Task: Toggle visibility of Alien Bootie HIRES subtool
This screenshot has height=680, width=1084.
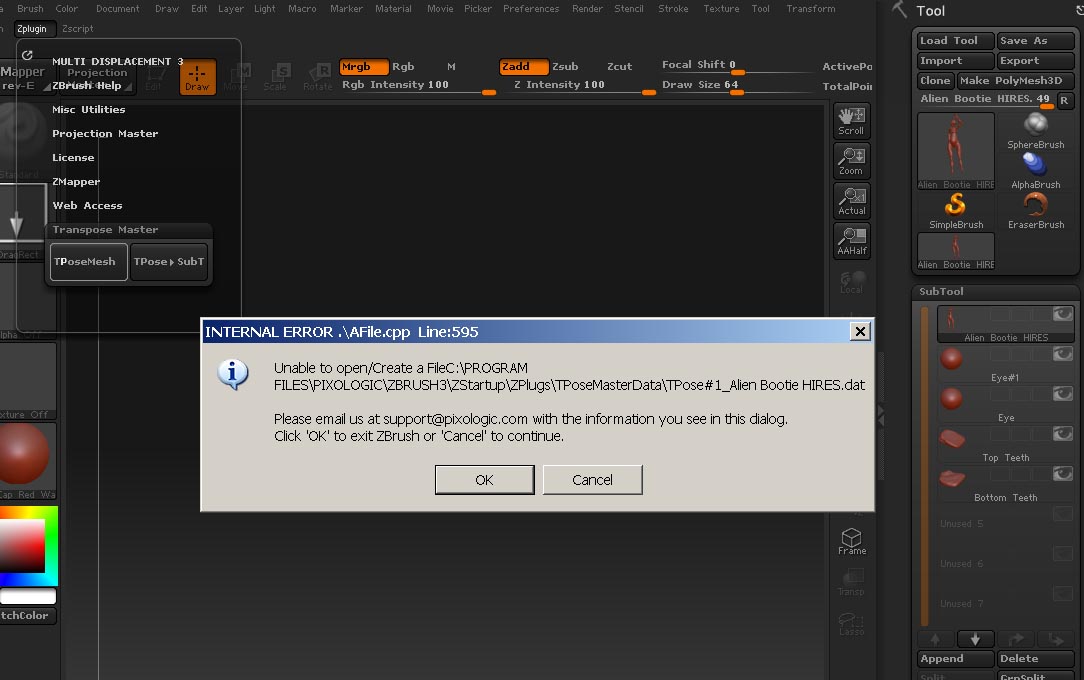Action: coord(1063,314)
